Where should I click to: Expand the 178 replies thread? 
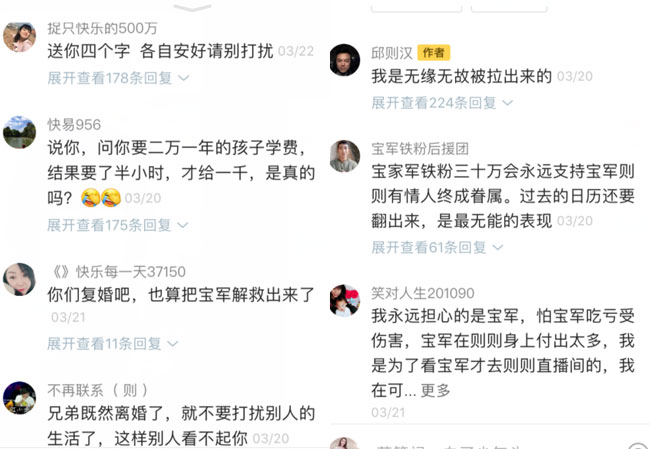pyautogui.click(x=118, y=78)
